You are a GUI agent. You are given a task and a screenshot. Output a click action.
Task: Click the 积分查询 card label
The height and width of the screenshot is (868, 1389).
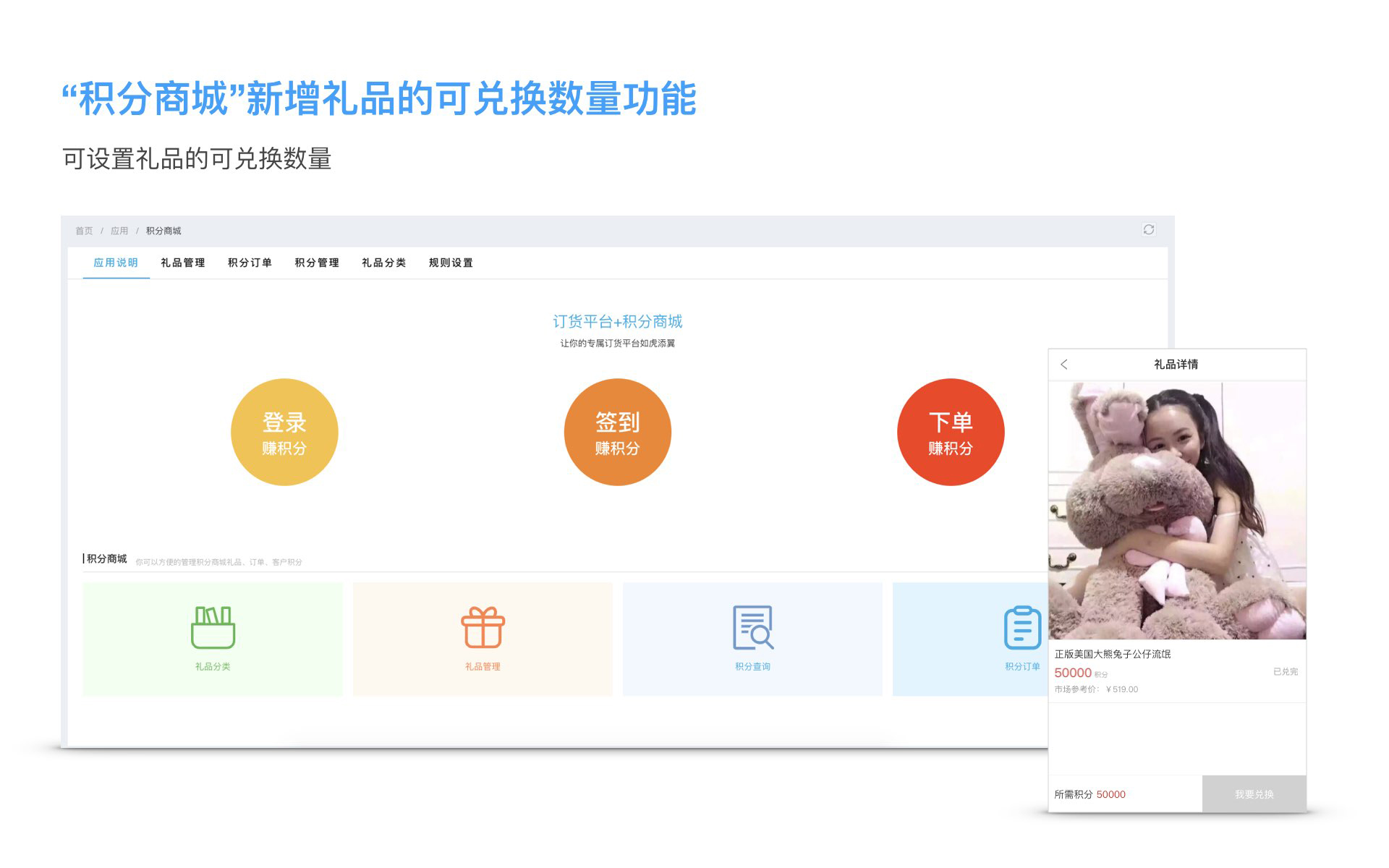752,666
